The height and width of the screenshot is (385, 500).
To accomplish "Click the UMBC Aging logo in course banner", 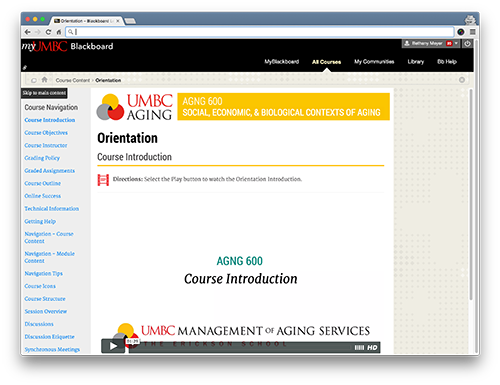I will point(135,107).
